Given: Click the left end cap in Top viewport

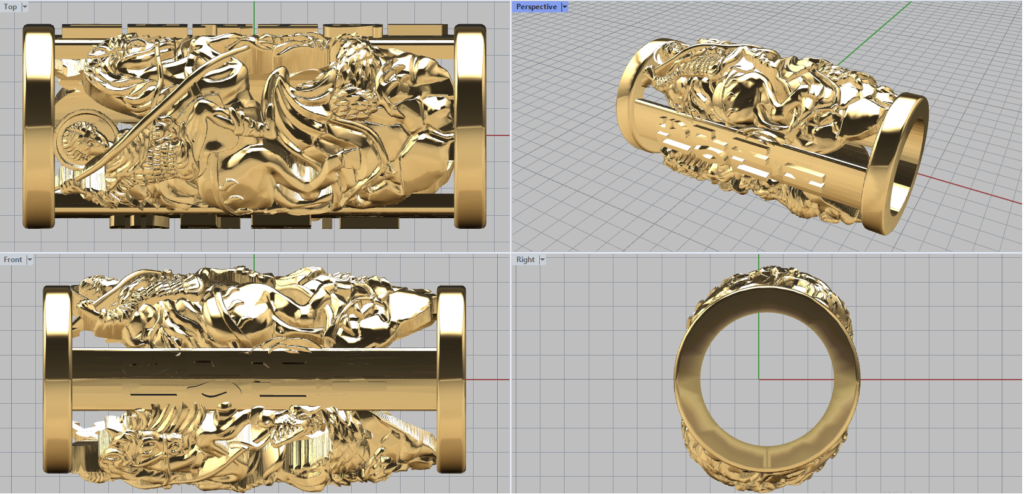Looking at the screenshot, I should click(x=38, y=128).
